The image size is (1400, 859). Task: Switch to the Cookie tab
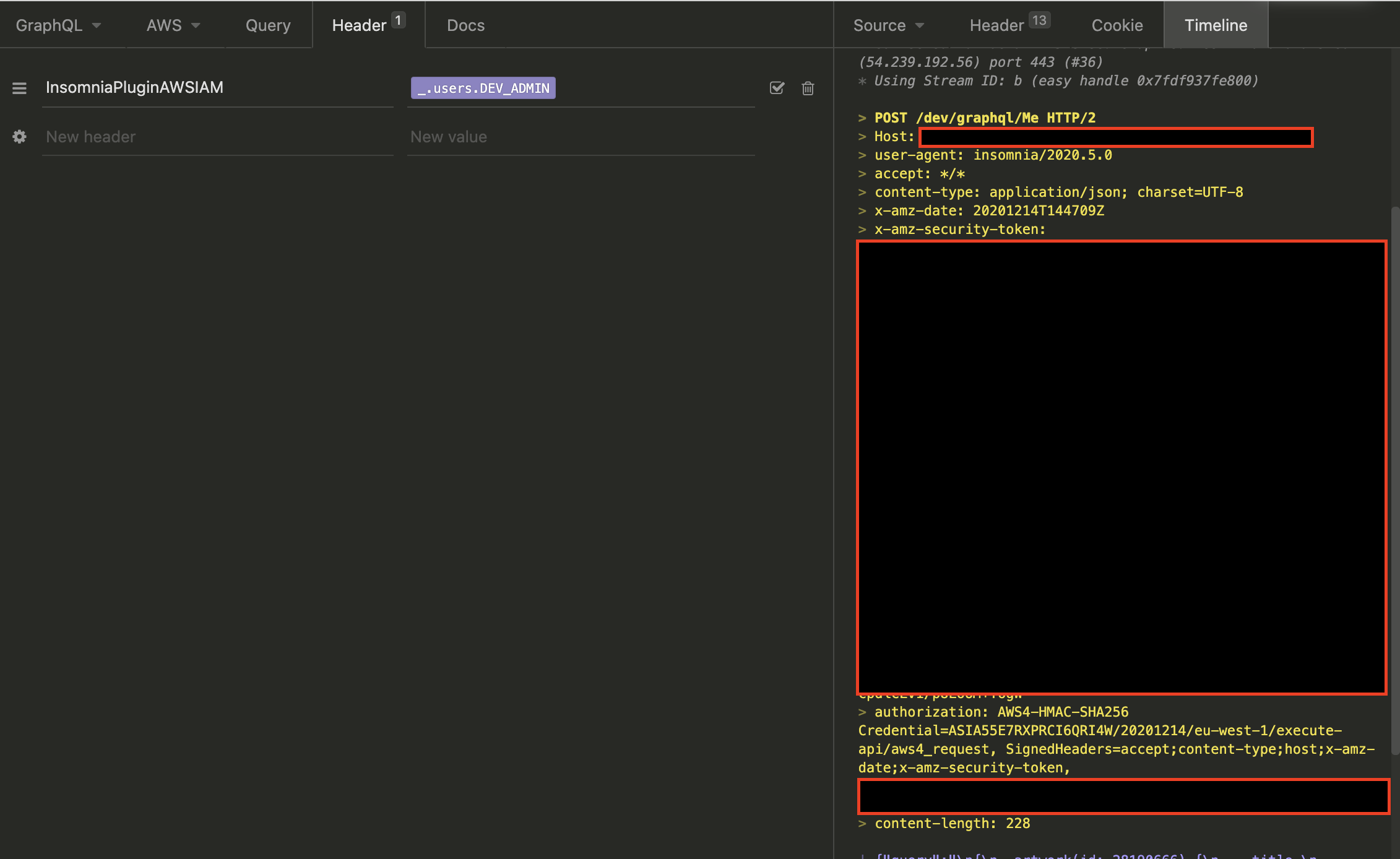click(1117, 25)
